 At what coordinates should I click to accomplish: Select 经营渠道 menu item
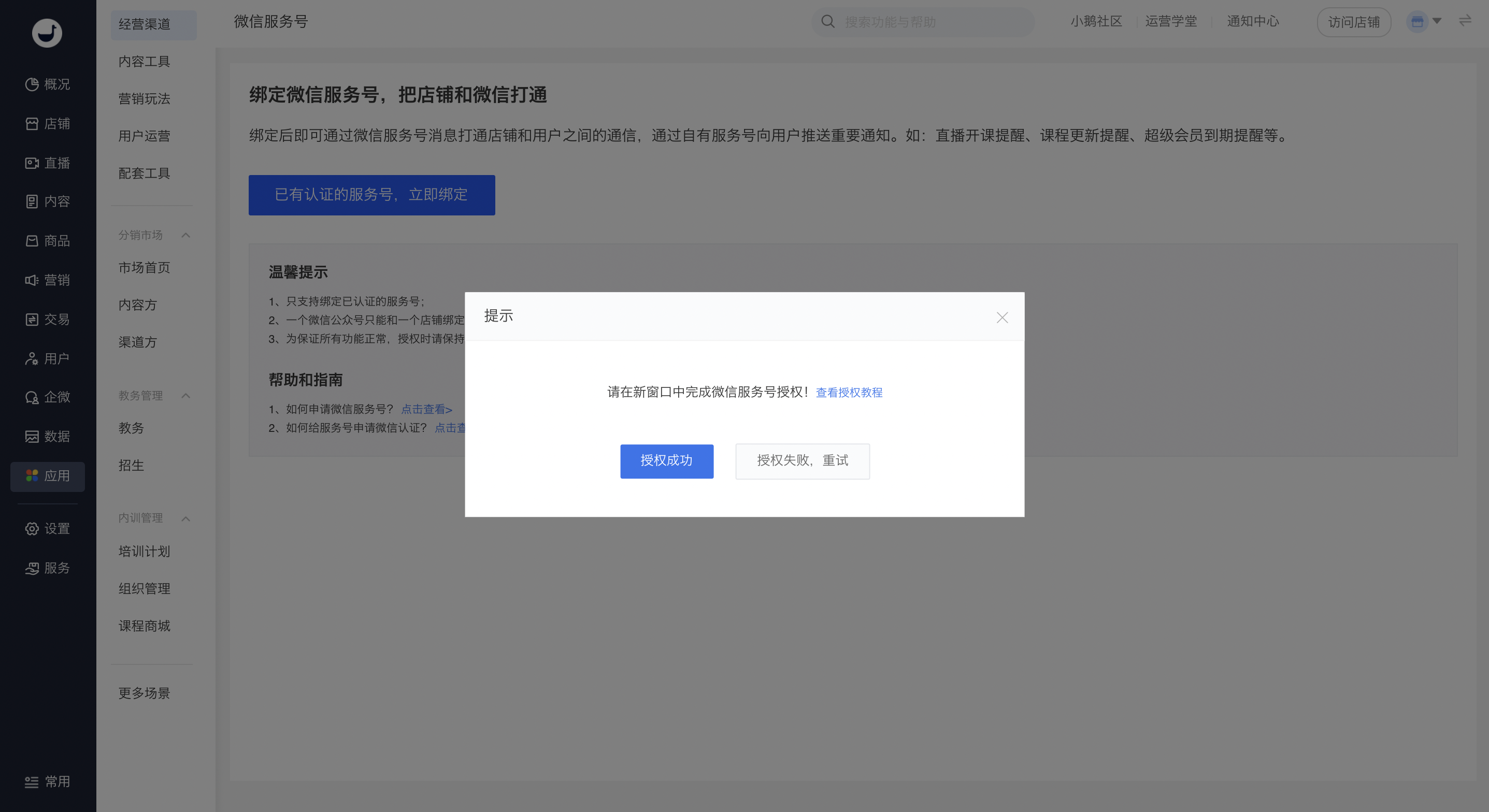[153, 24]
